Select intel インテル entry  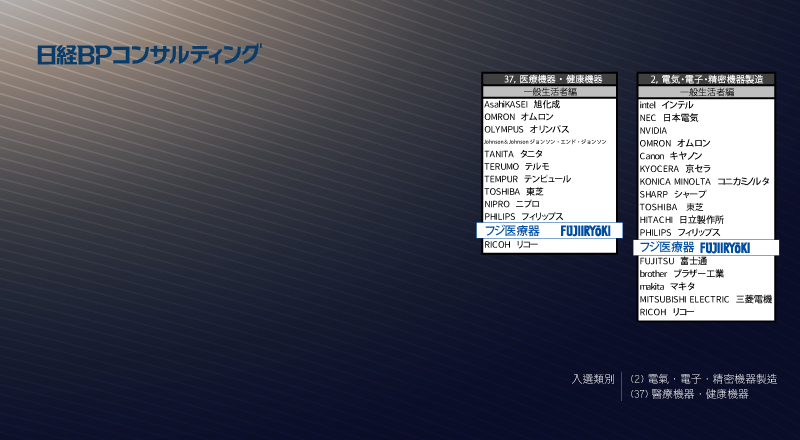click(666, 105)
